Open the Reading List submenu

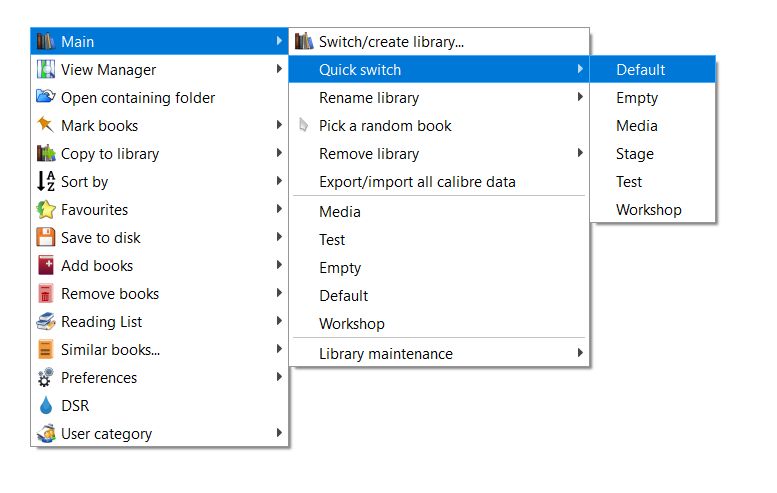101,322
